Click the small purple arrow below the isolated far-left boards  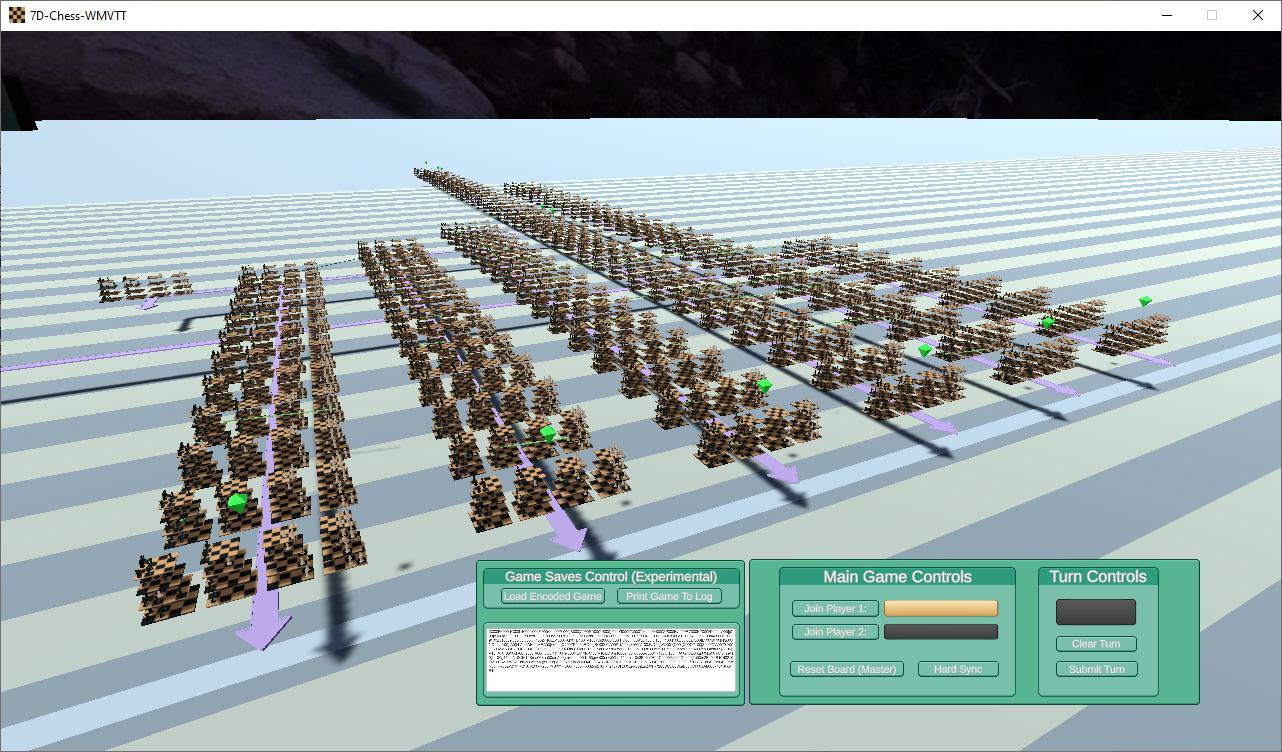[148, 304]
